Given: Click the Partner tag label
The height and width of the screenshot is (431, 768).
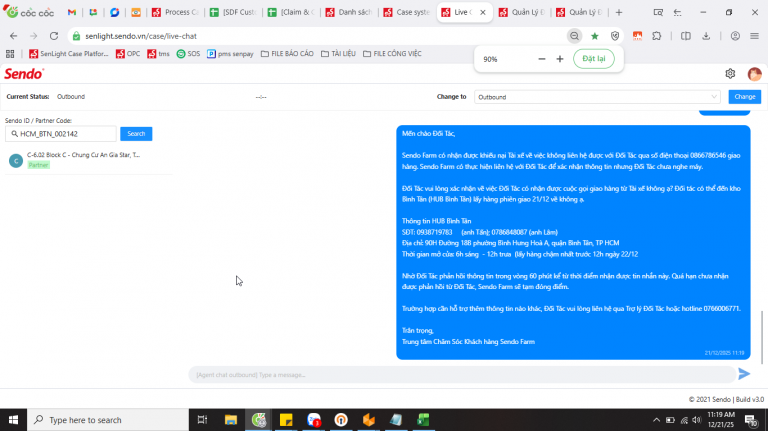Looking at the screenshot, I should [x=39, y=165].
